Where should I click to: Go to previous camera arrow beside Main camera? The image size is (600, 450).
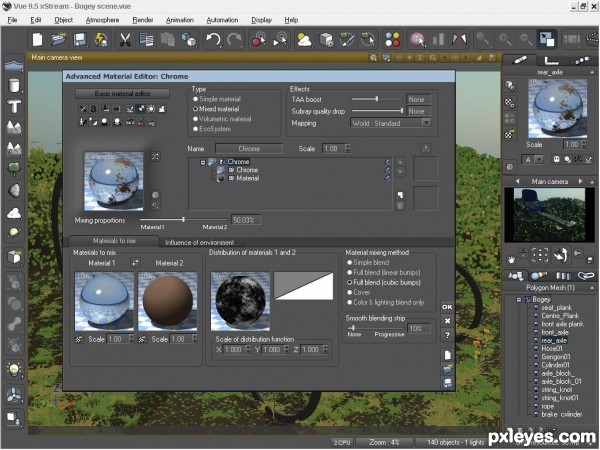517,181
